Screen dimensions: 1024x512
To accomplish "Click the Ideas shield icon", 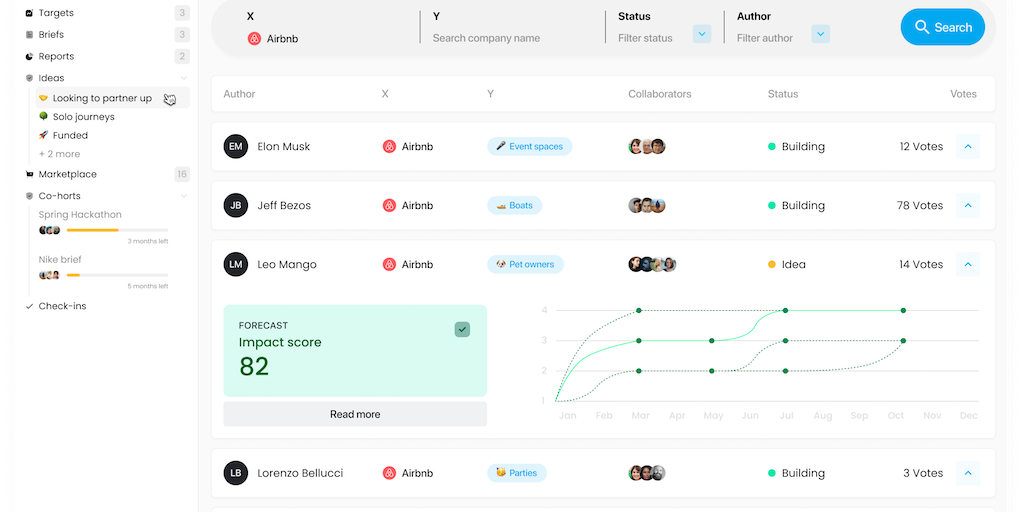I will [29, 78].
